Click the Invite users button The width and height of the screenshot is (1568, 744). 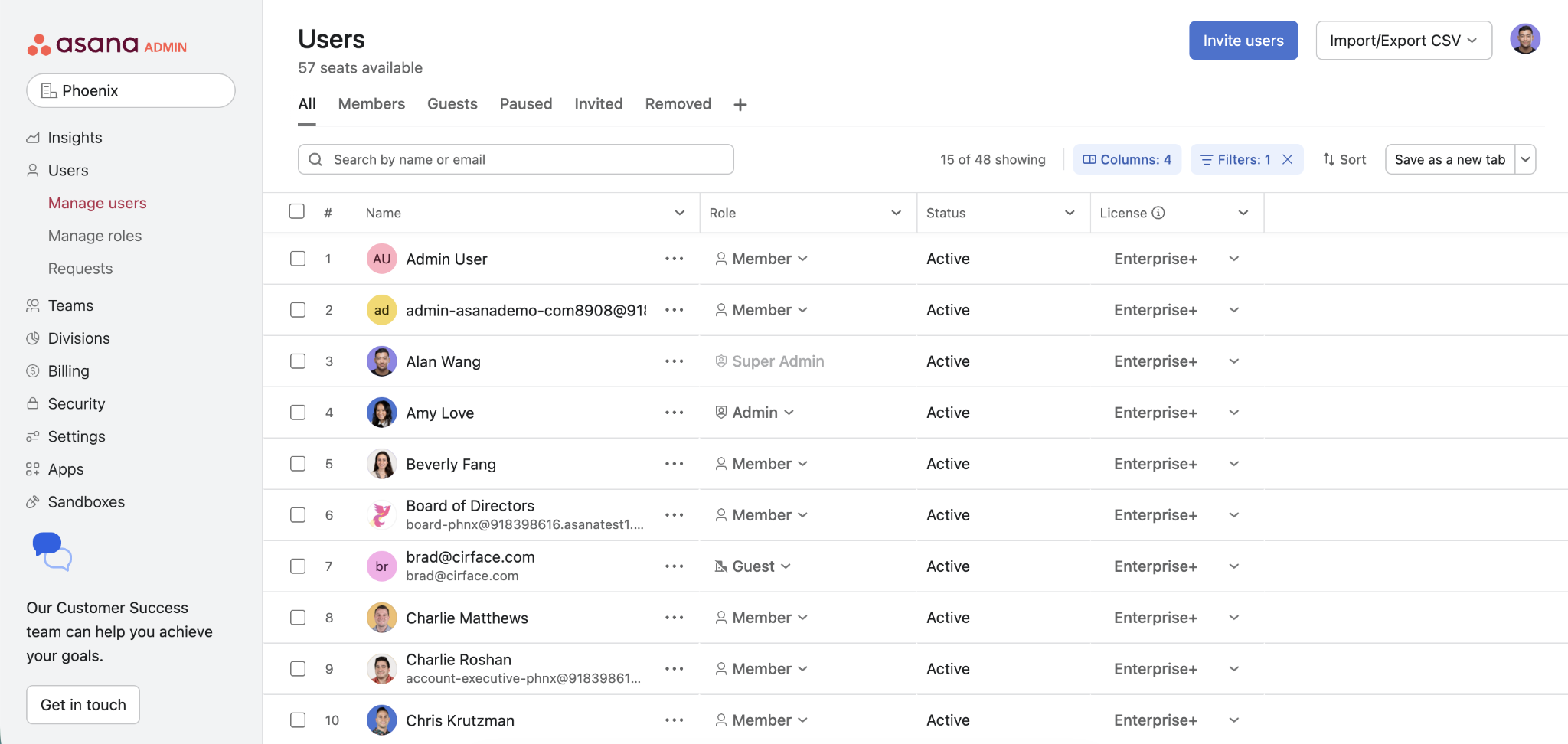(x=1243, y=41)
